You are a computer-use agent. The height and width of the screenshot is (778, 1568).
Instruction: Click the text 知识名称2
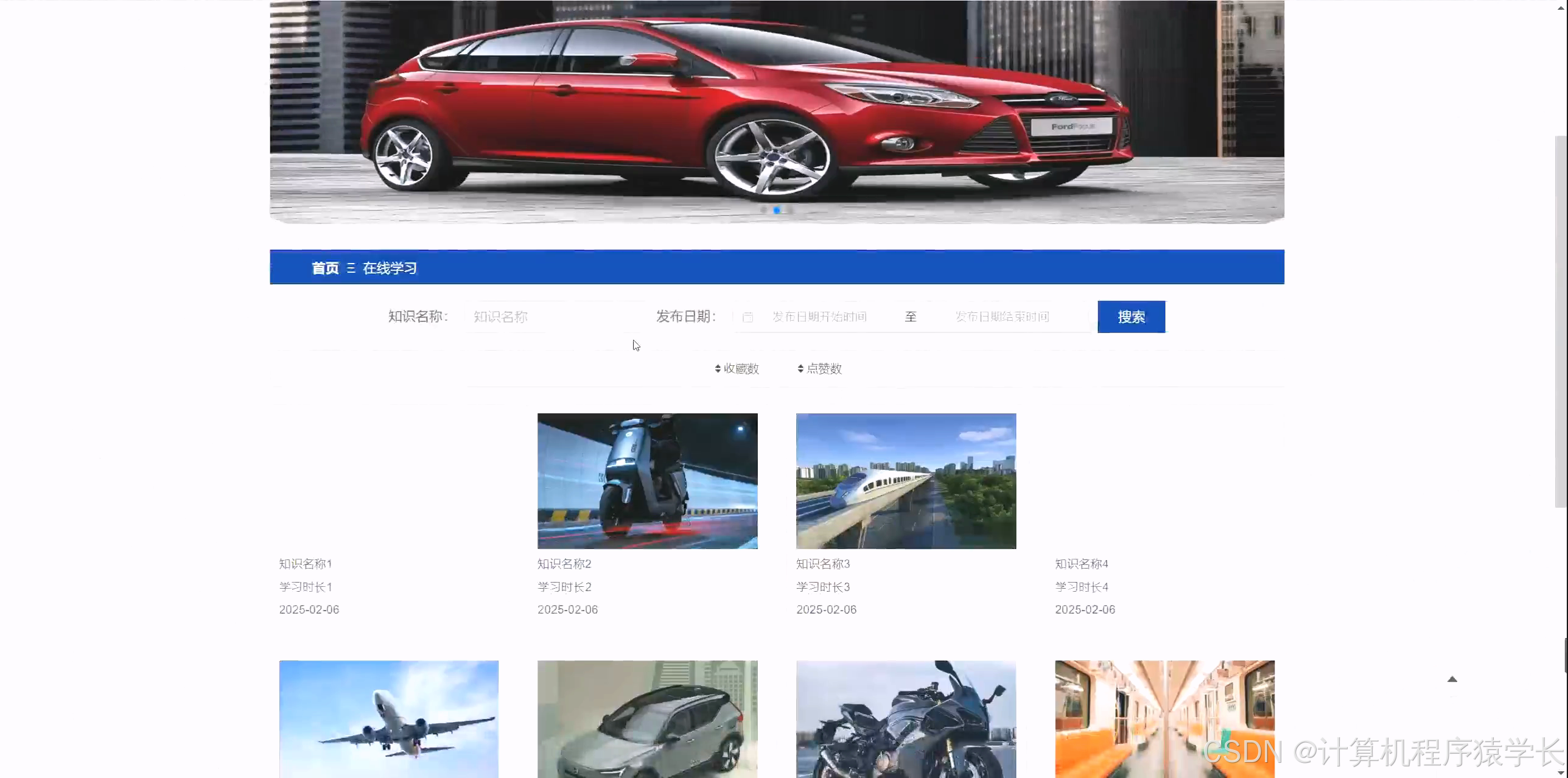click(x=564, y=564)
